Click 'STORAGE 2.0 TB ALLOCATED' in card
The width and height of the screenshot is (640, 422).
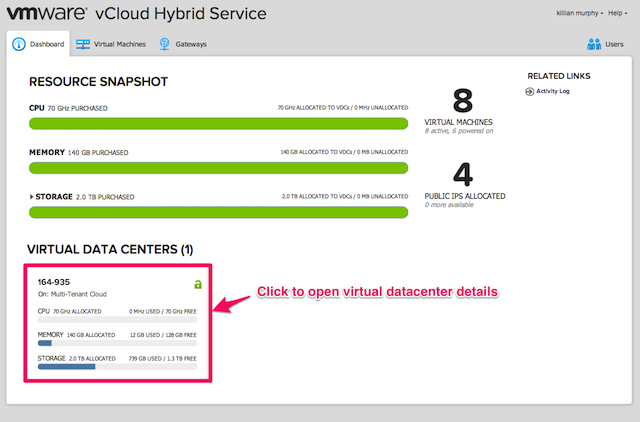(x=77, y=358)
